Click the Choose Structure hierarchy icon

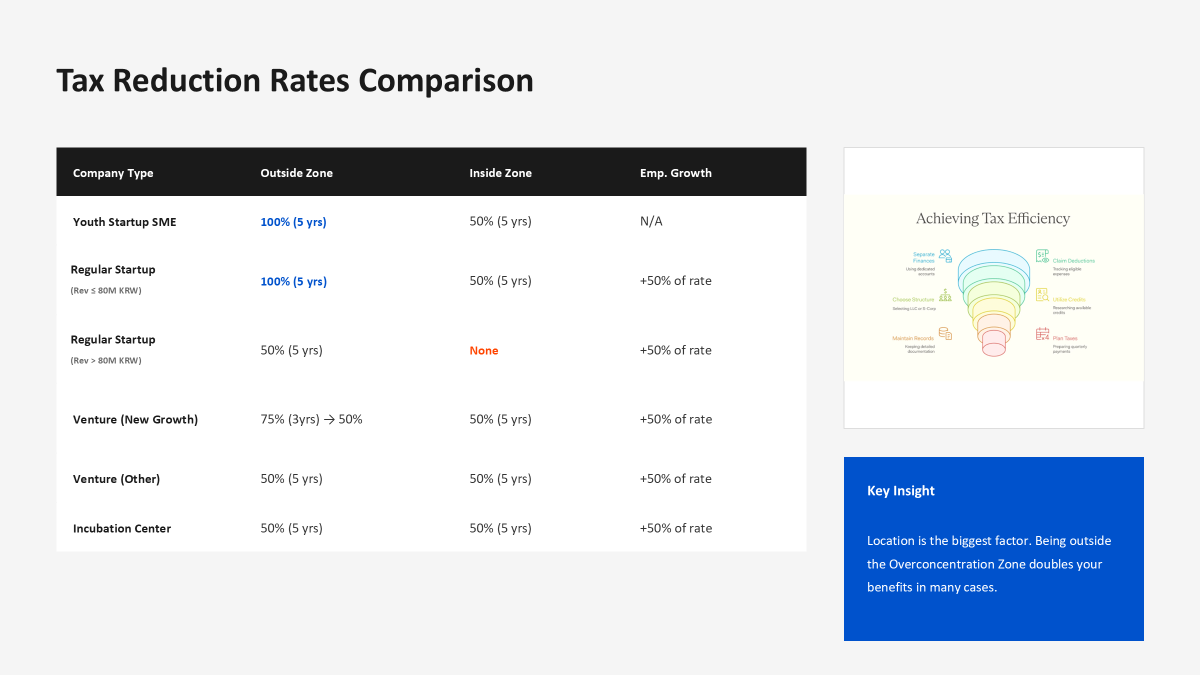944,295
